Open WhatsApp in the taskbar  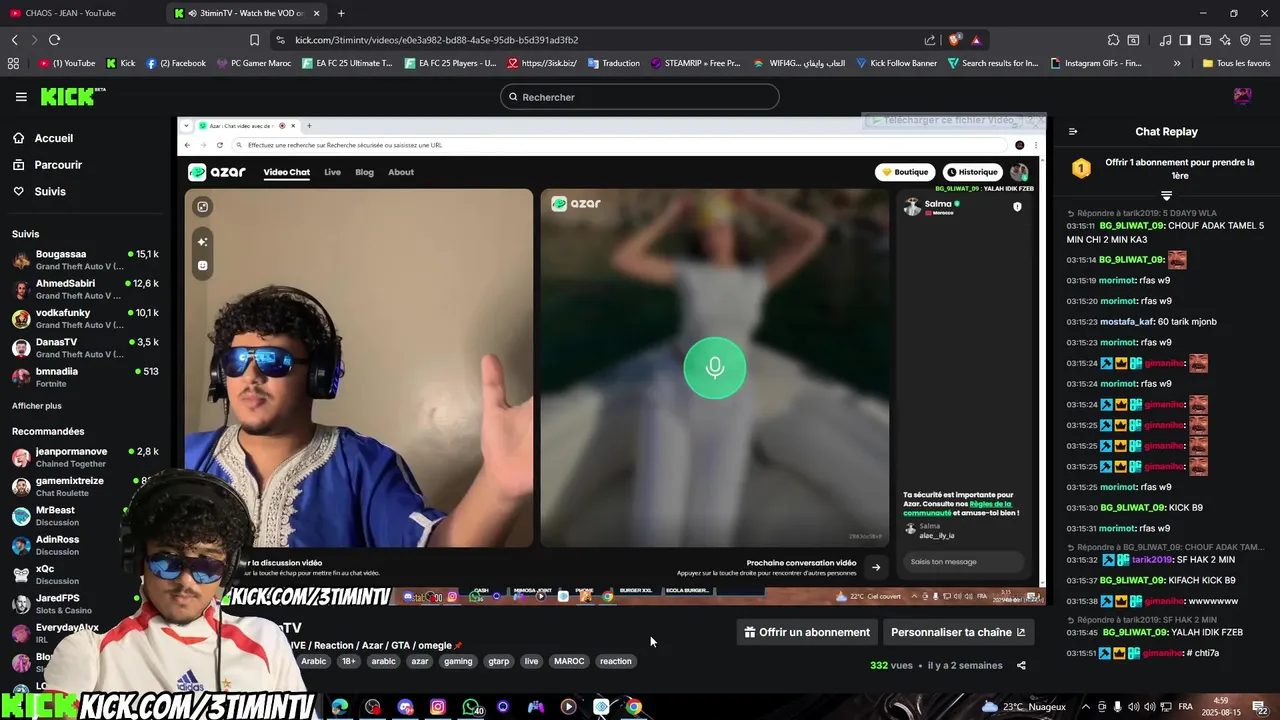point(471,707)
